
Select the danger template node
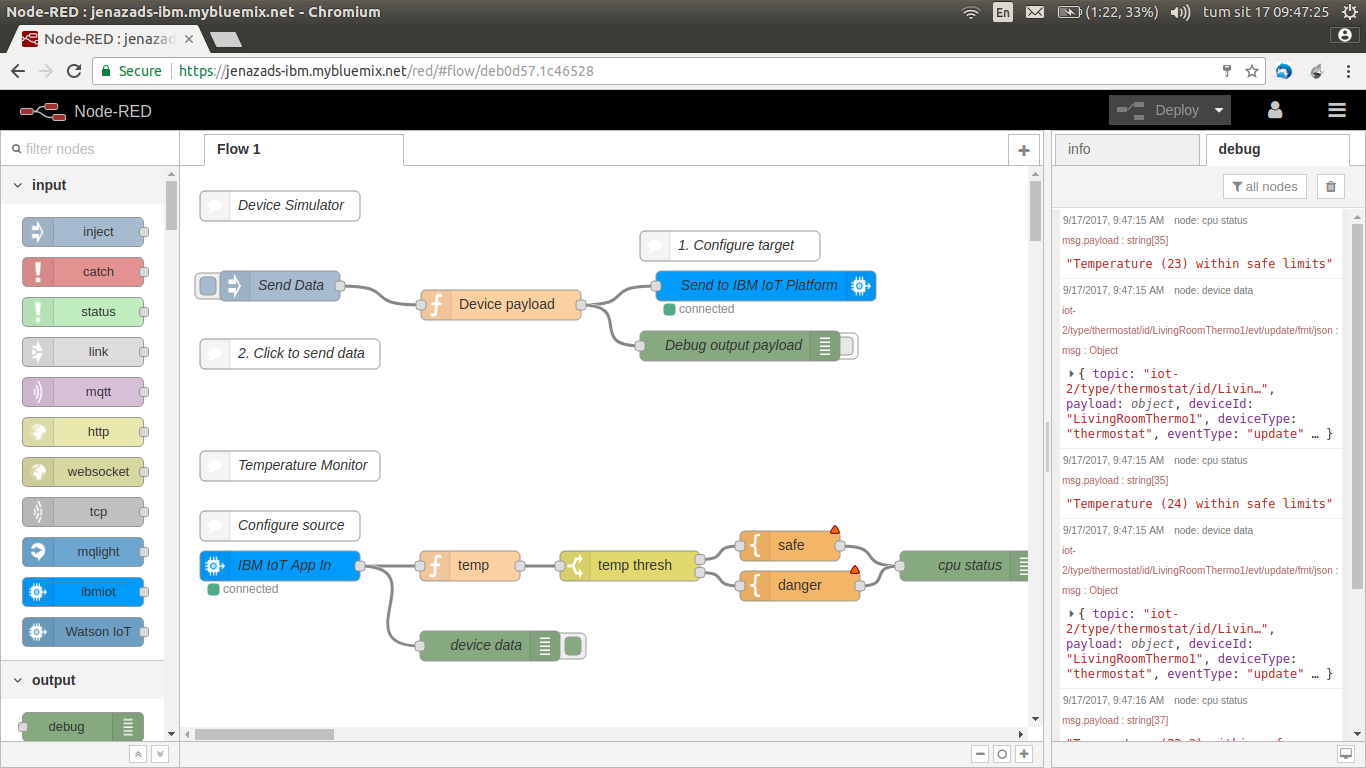tap(800, 586)
